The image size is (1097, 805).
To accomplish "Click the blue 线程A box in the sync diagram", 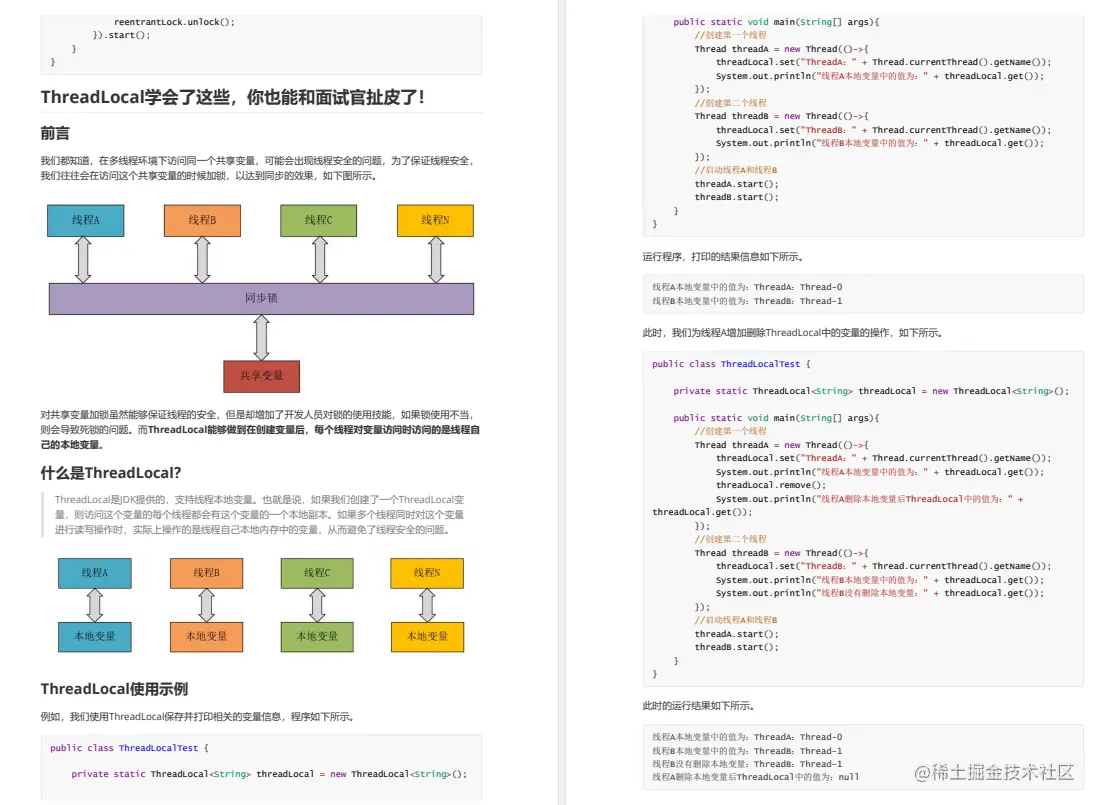I will click(86, 220).
